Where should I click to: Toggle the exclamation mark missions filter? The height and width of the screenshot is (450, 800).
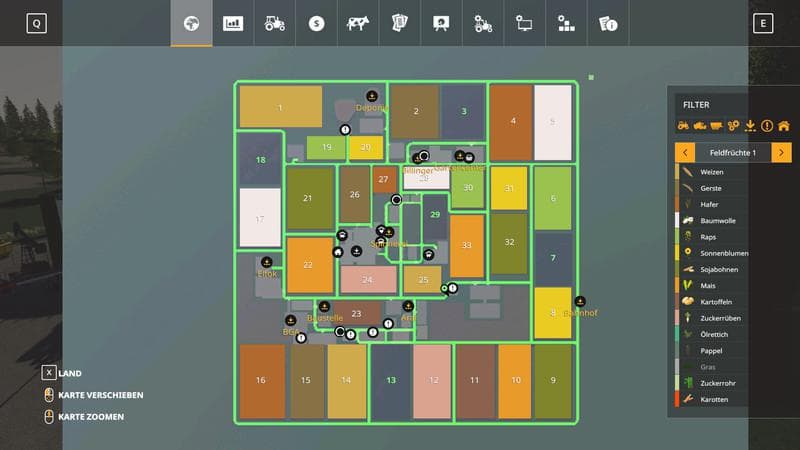[x=767, y=126]
